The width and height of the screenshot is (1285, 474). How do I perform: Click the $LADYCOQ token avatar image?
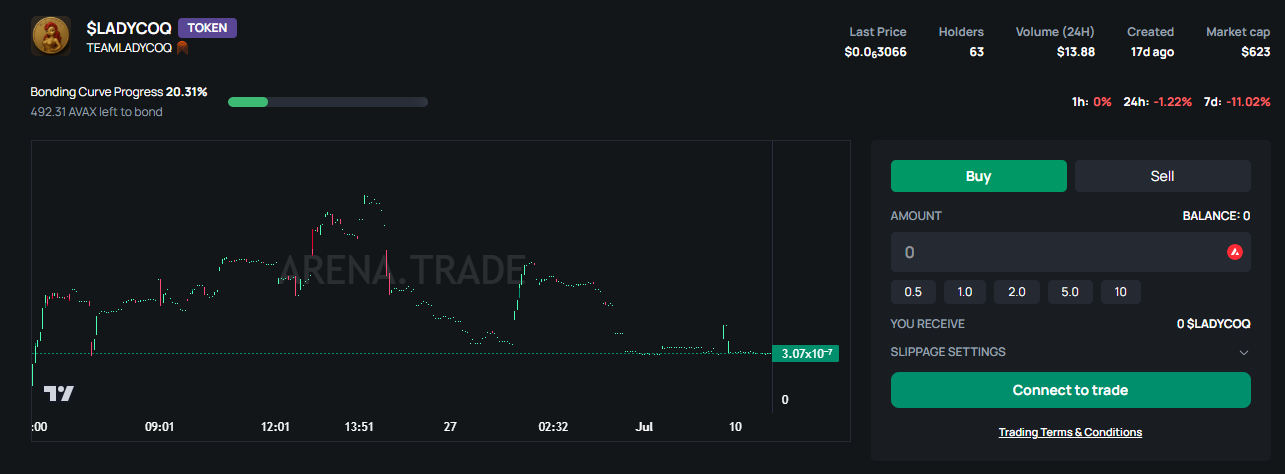49,36
